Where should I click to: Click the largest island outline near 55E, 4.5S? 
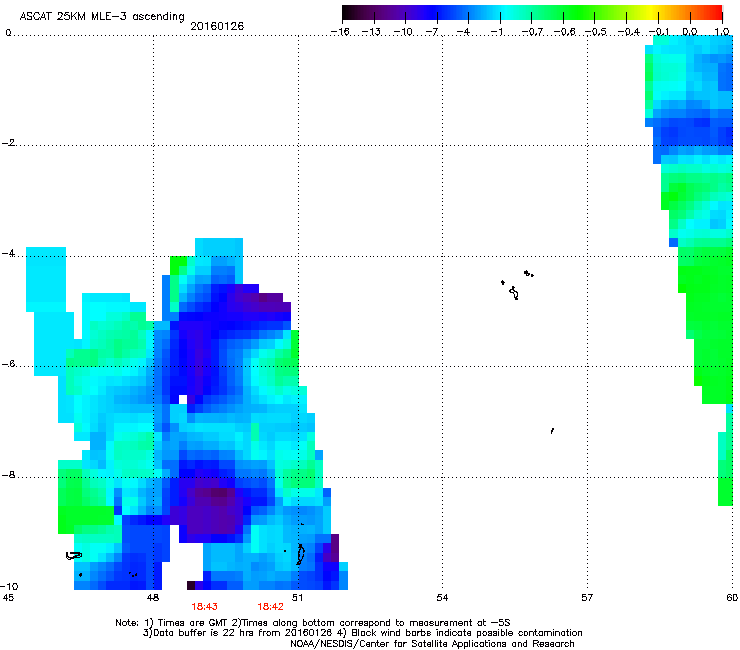click(514, 293)
